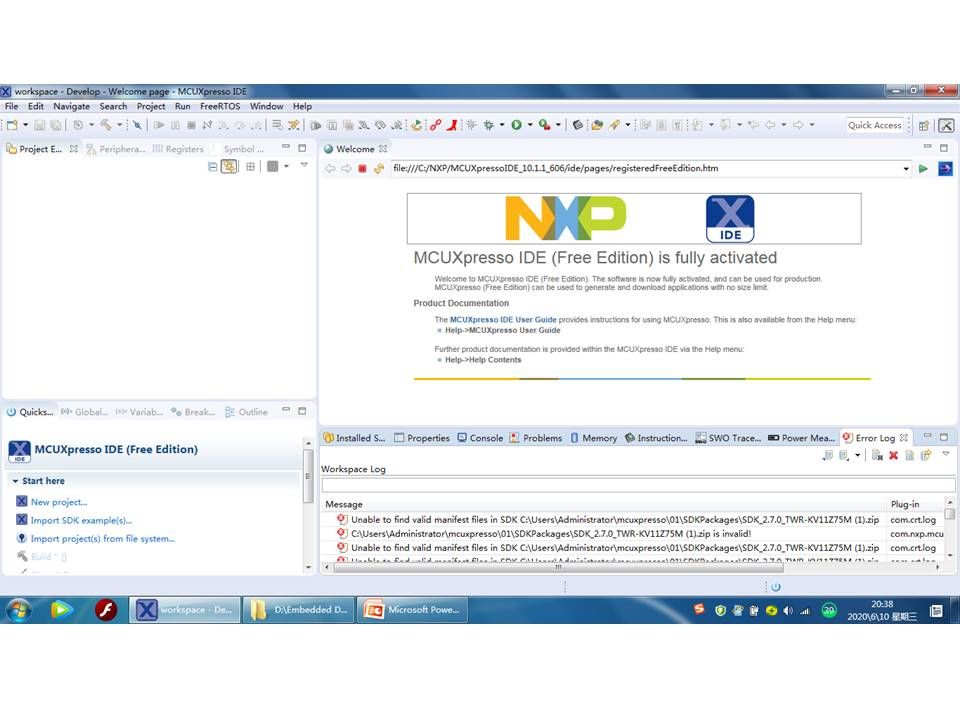The image size is (960, 720).
Task: Click Import SDK example(s)... link
Action: click(81, 520)
